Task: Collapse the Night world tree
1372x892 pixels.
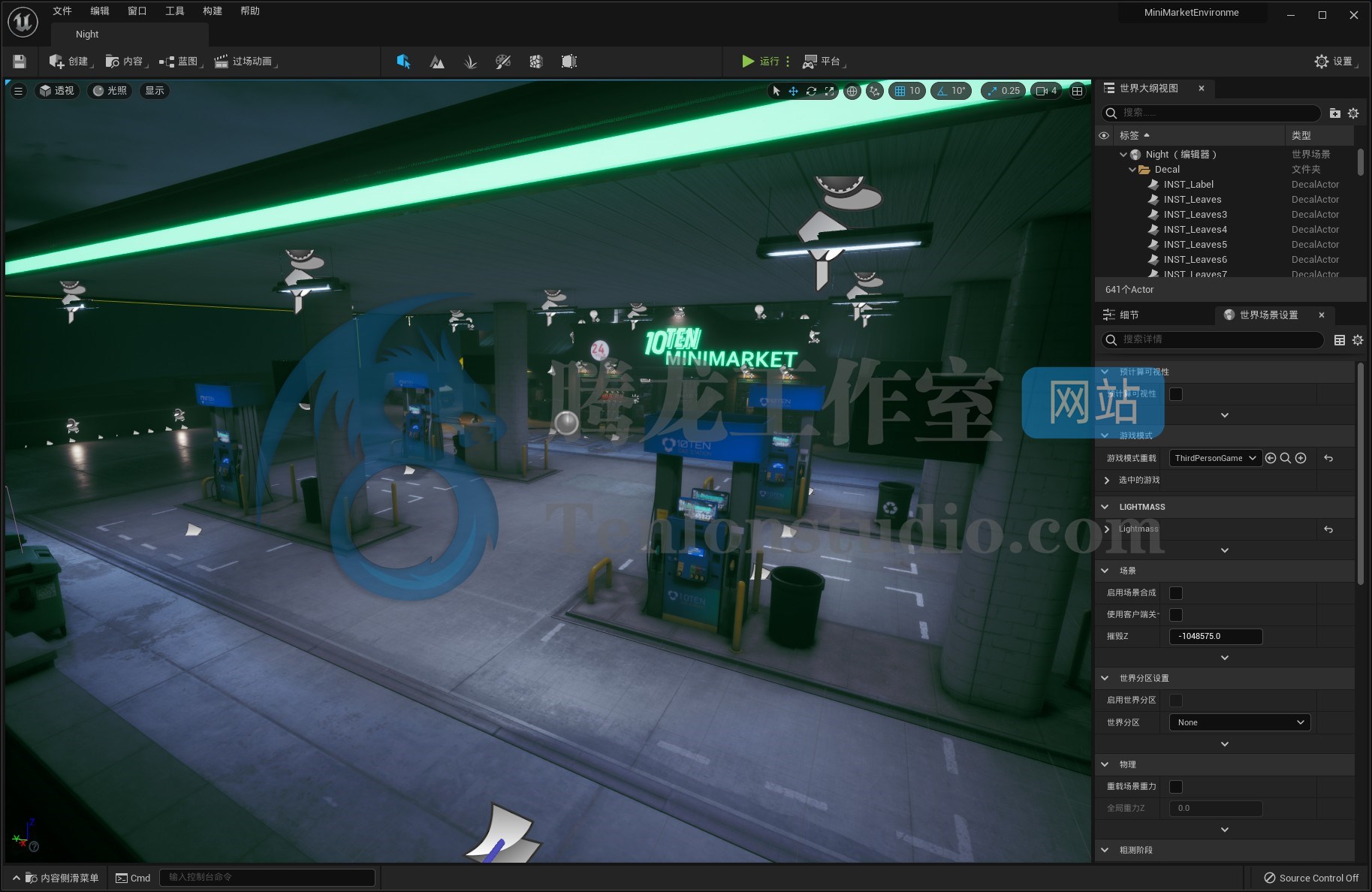Action: point(1123,155)
